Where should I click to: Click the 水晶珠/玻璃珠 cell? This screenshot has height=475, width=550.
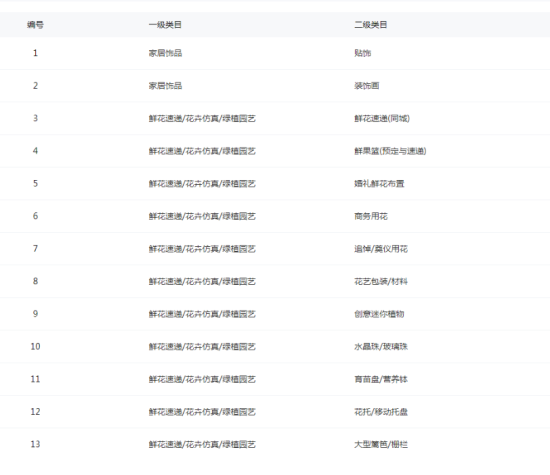click(381, 347)
